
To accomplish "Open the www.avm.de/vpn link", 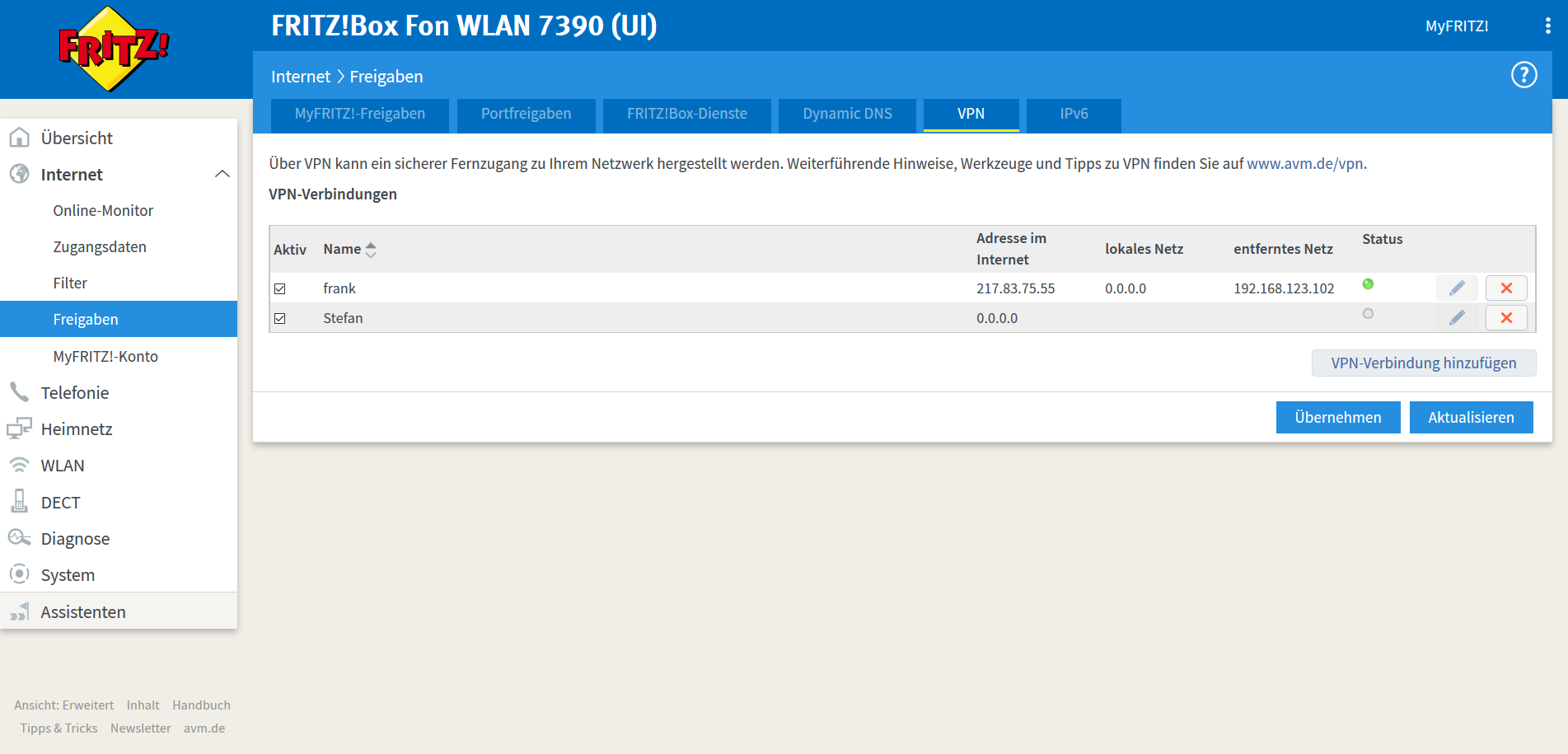I will coord(1305,163).
